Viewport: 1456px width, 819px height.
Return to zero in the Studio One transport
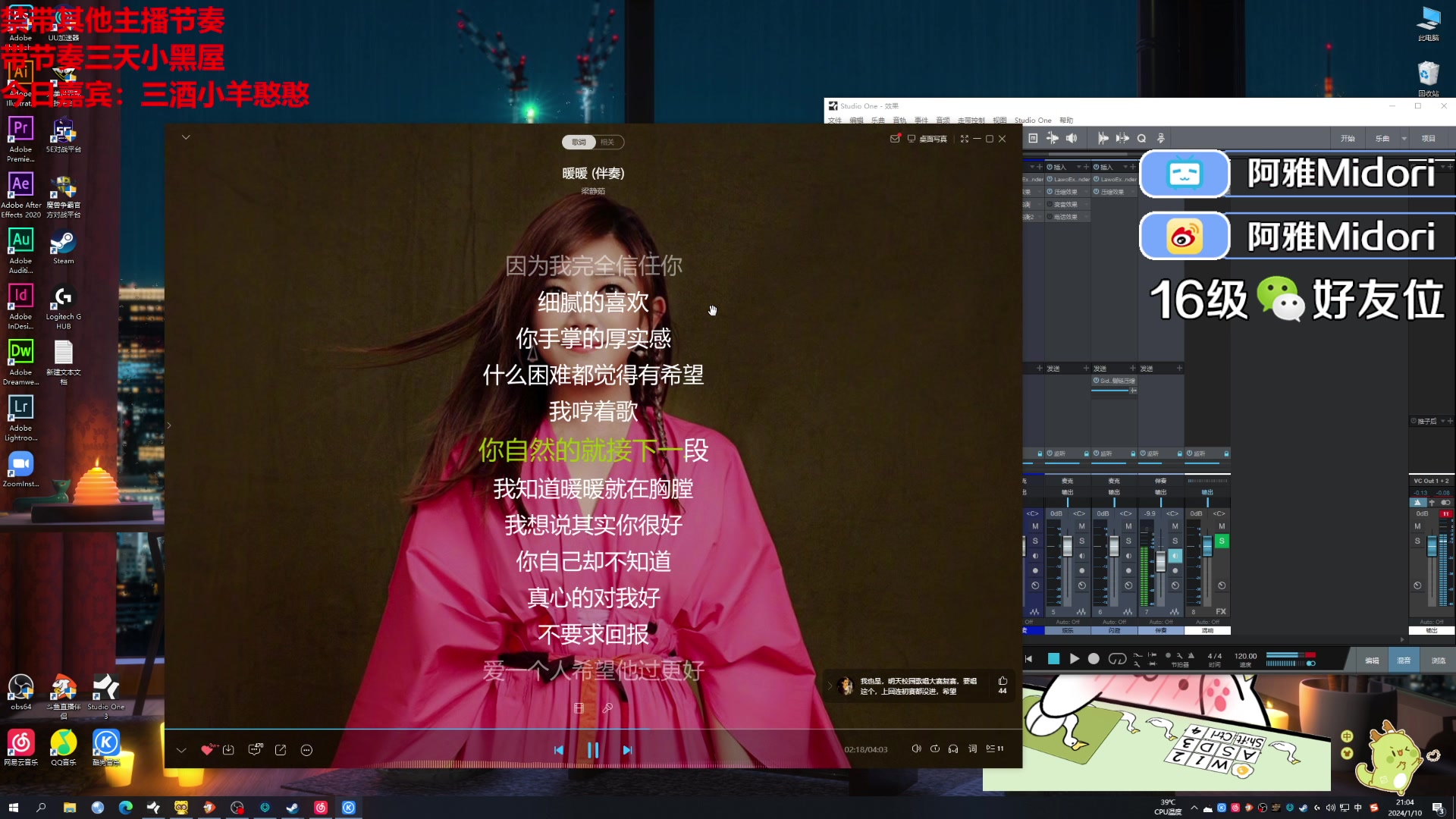point(1029,658)
